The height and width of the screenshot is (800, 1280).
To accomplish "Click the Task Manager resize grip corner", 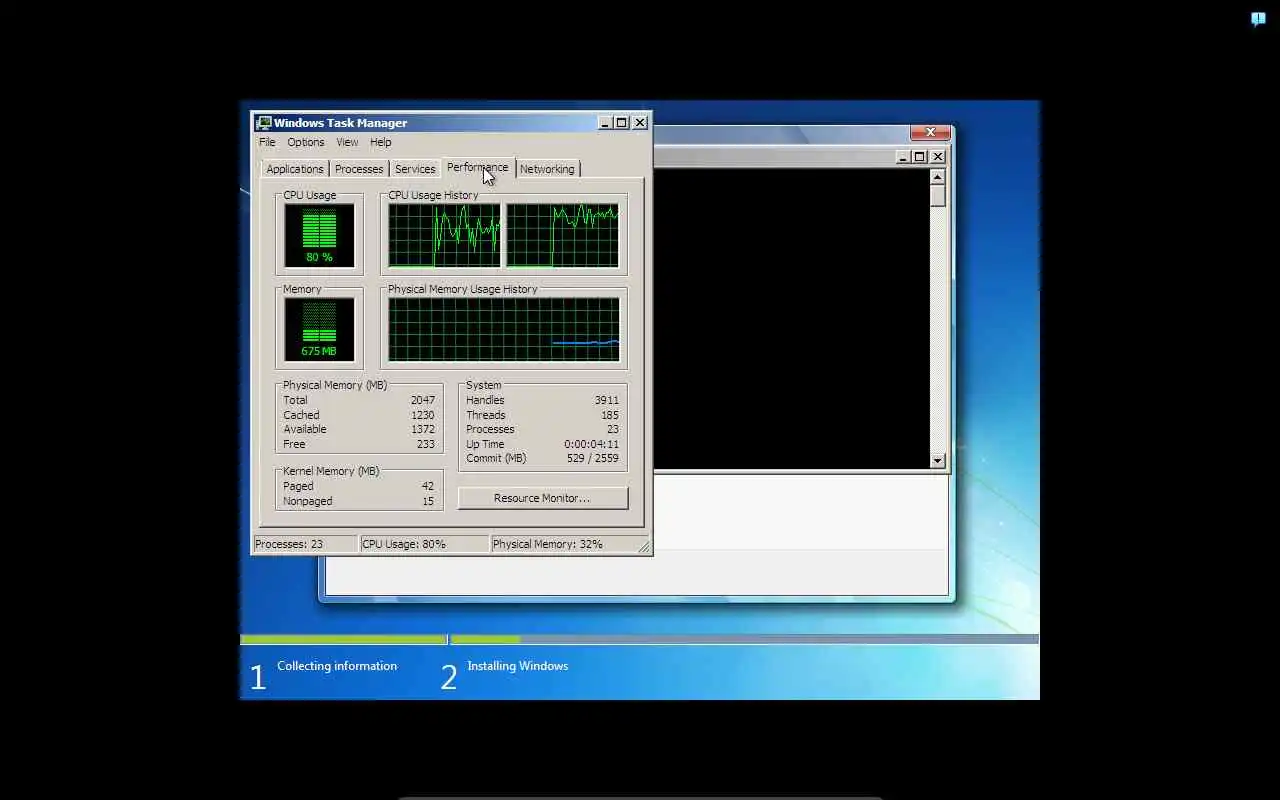I will pyautogui.click(x=643, y=546).
